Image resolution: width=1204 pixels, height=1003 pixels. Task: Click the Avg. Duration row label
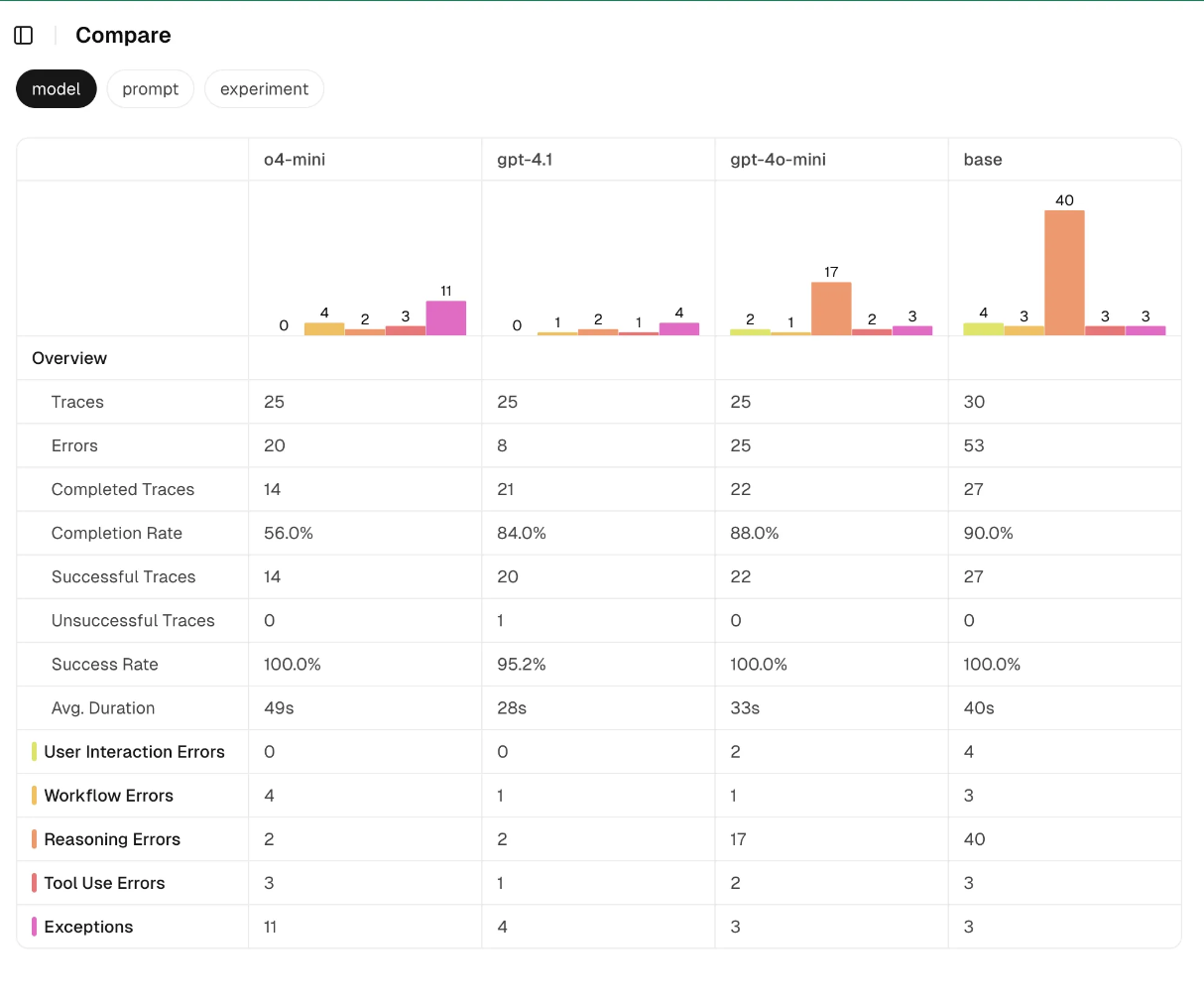(x=103, y=707)
